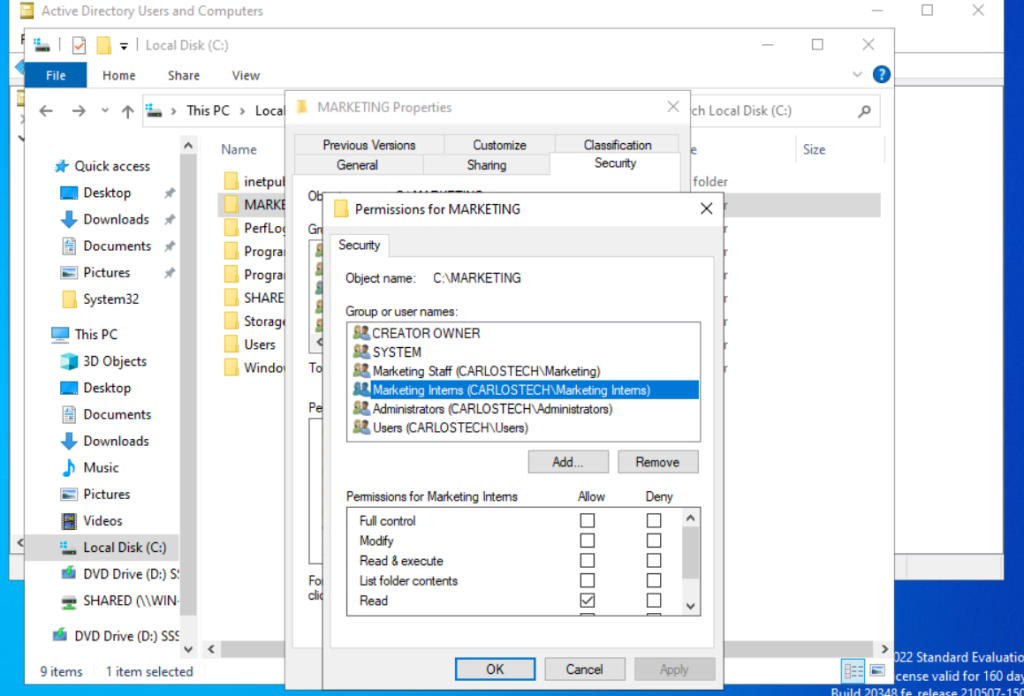1024x696 pixels.
Task: Click the Music note icon in sidebar
Action: point(68,468)
